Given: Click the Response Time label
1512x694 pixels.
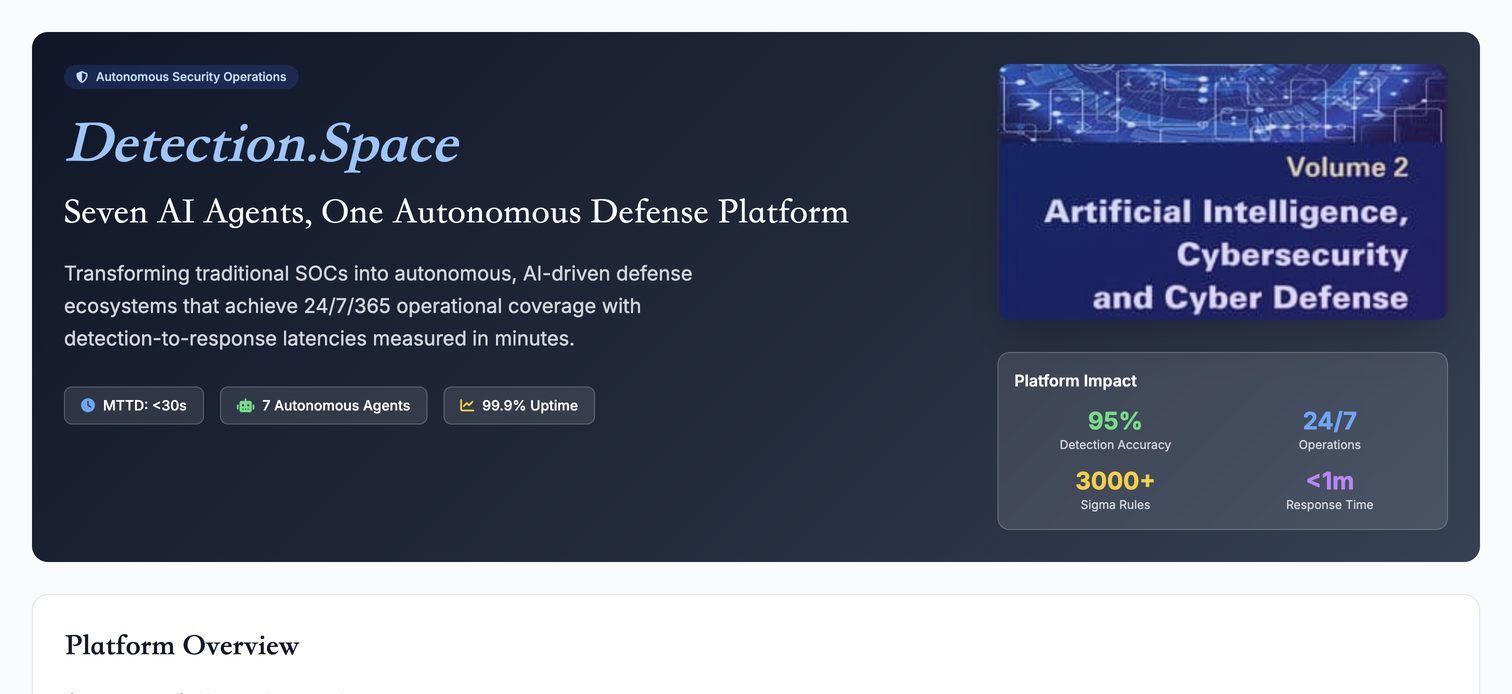Looking at the screenshot, I should pyautogui.click(x=1329, y=505).
